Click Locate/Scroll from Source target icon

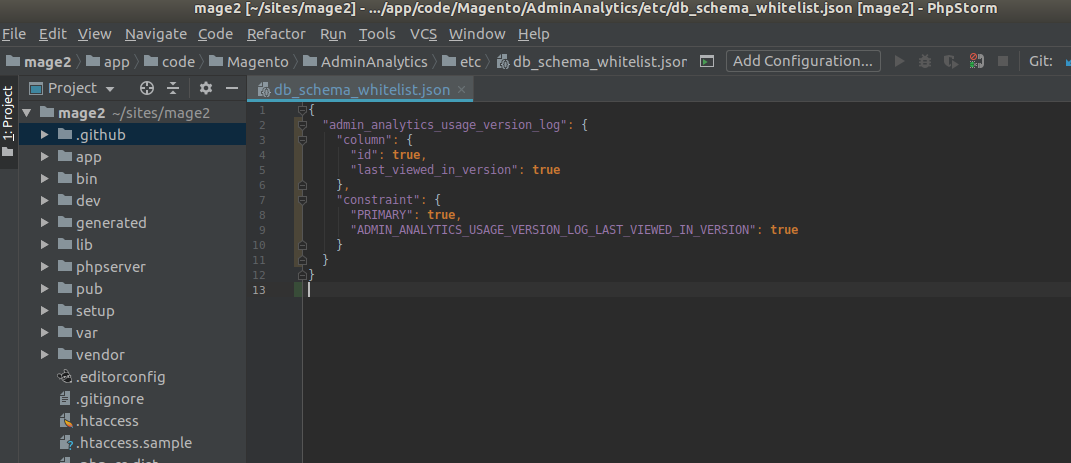147,88
